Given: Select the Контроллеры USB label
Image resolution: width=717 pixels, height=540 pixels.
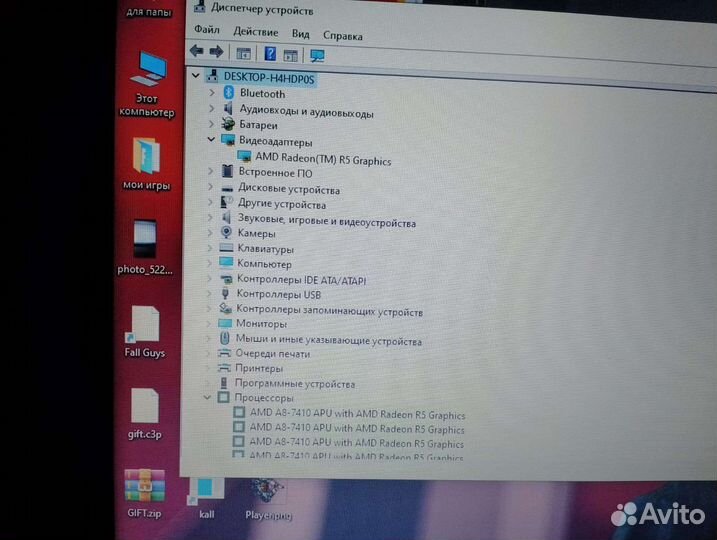Looking at the screenshot, I should 278,294.
